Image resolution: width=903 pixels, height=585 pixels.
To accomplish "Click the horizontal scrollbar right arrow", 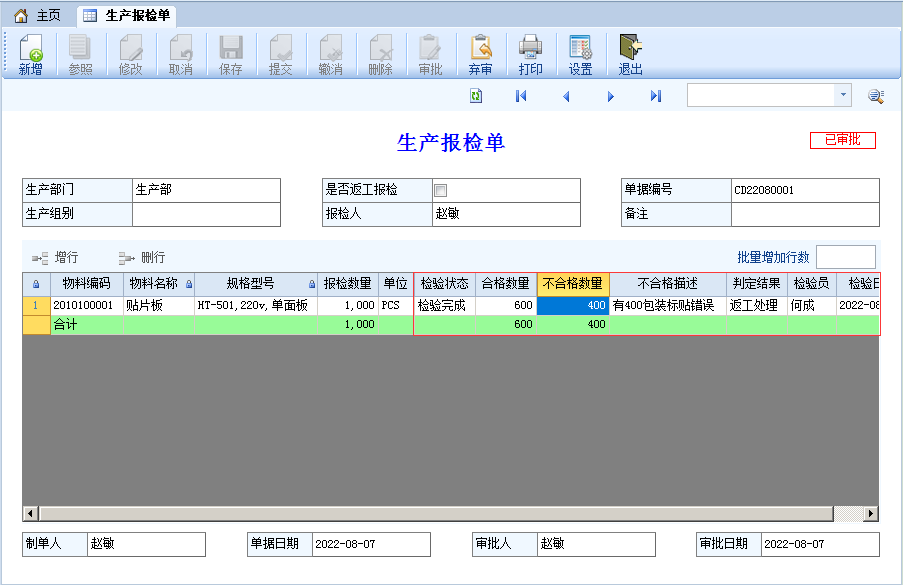I will coord(871,513).
